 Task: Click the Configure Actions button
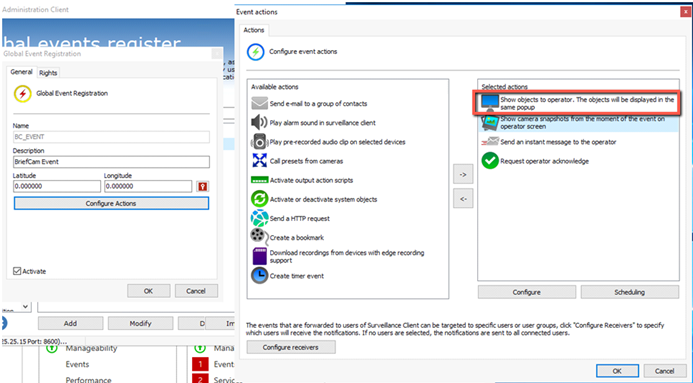[x=111, y=203]
